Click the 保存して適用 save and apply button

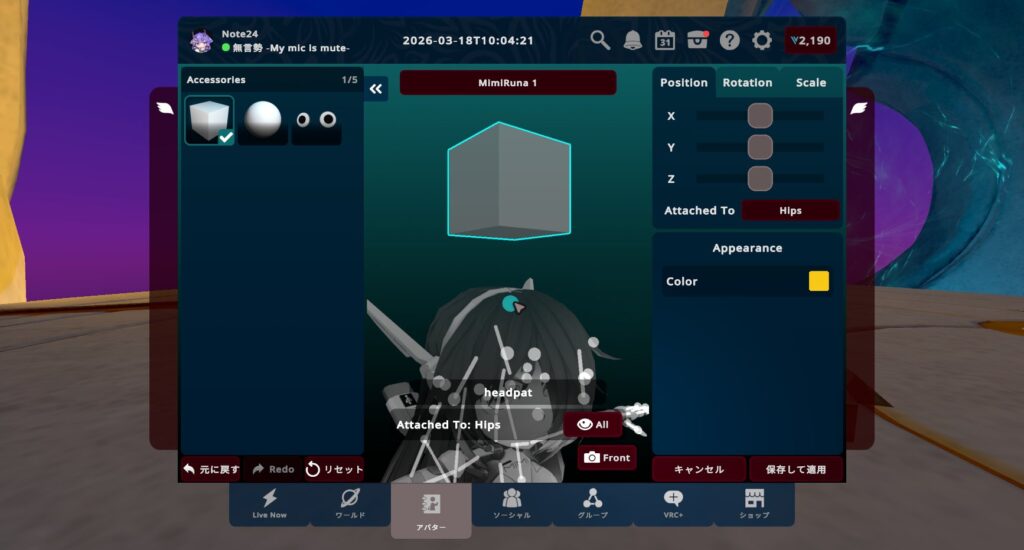pos(796,470)
